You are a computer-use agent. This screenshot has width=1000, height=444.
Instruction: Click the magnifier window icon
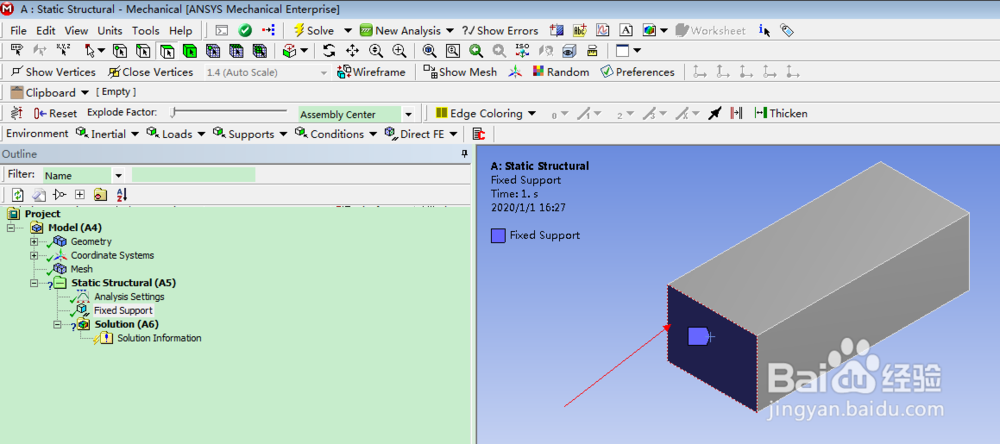[453, 50]
